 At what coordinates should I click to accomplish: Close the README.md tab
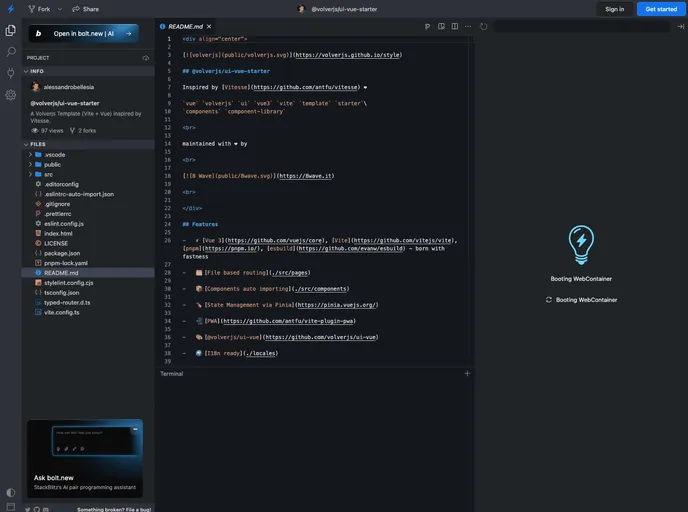pos(209,26)
